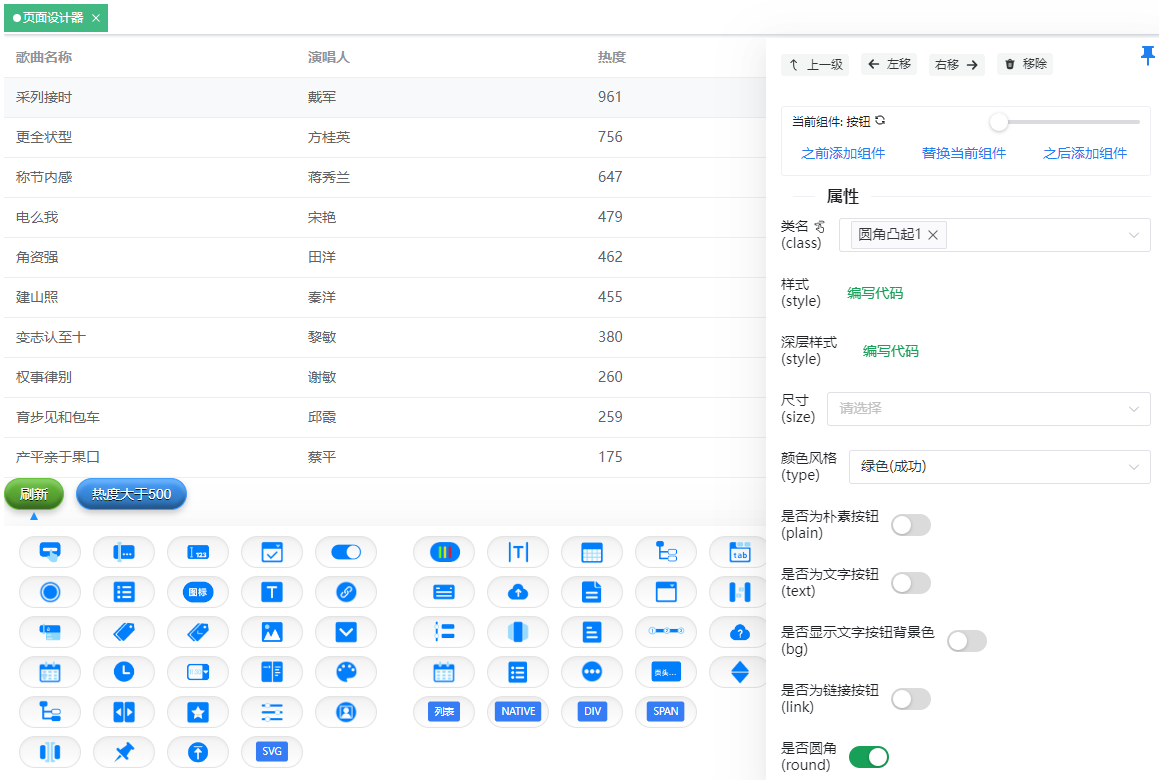The width and height of the screenshot is (1159, 780).
Task: Toggle the 是否为链接按钮 (link) switch
Action: point(911,699)
